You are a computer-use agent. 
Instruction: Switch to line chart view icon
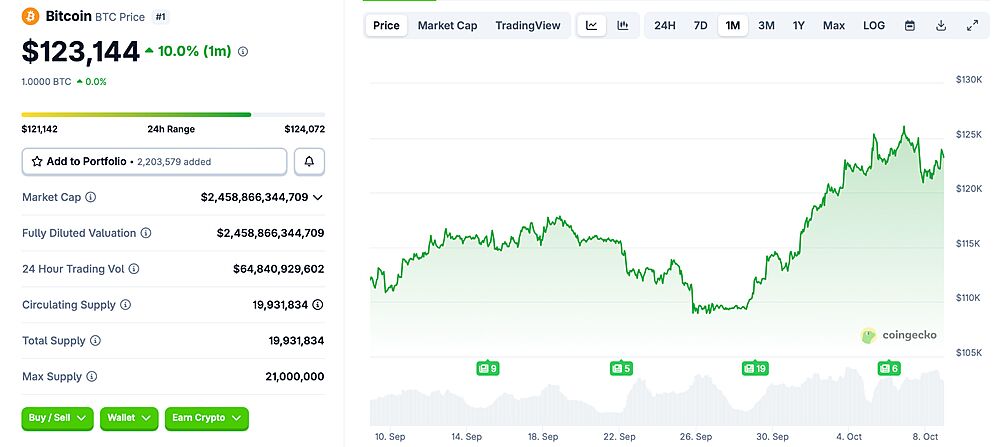592,25
